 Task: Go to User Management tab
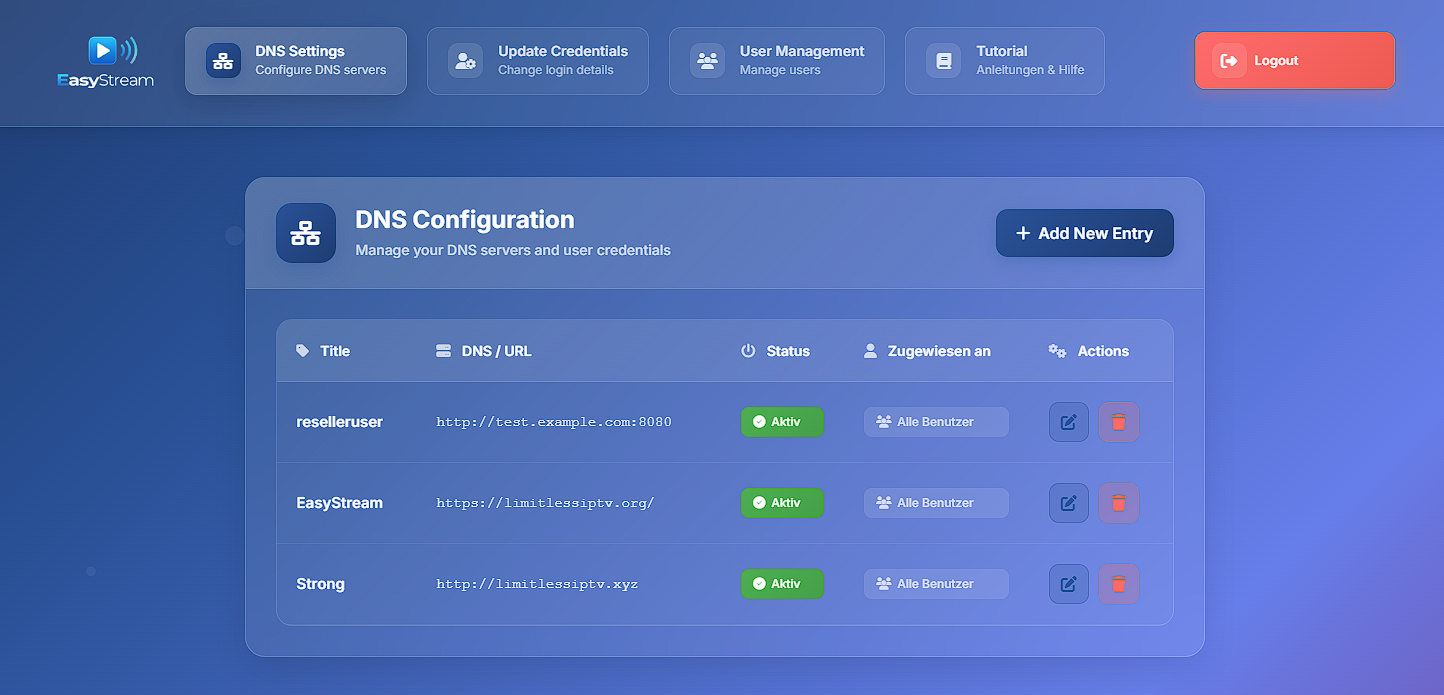(x=777, y=61)
